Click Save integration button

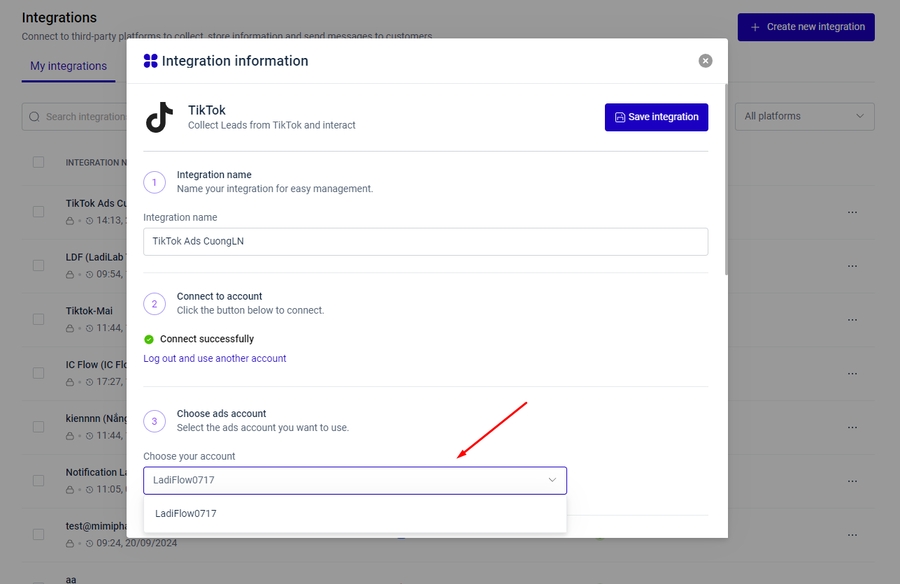pyautogui.click(x=656, y=117)
